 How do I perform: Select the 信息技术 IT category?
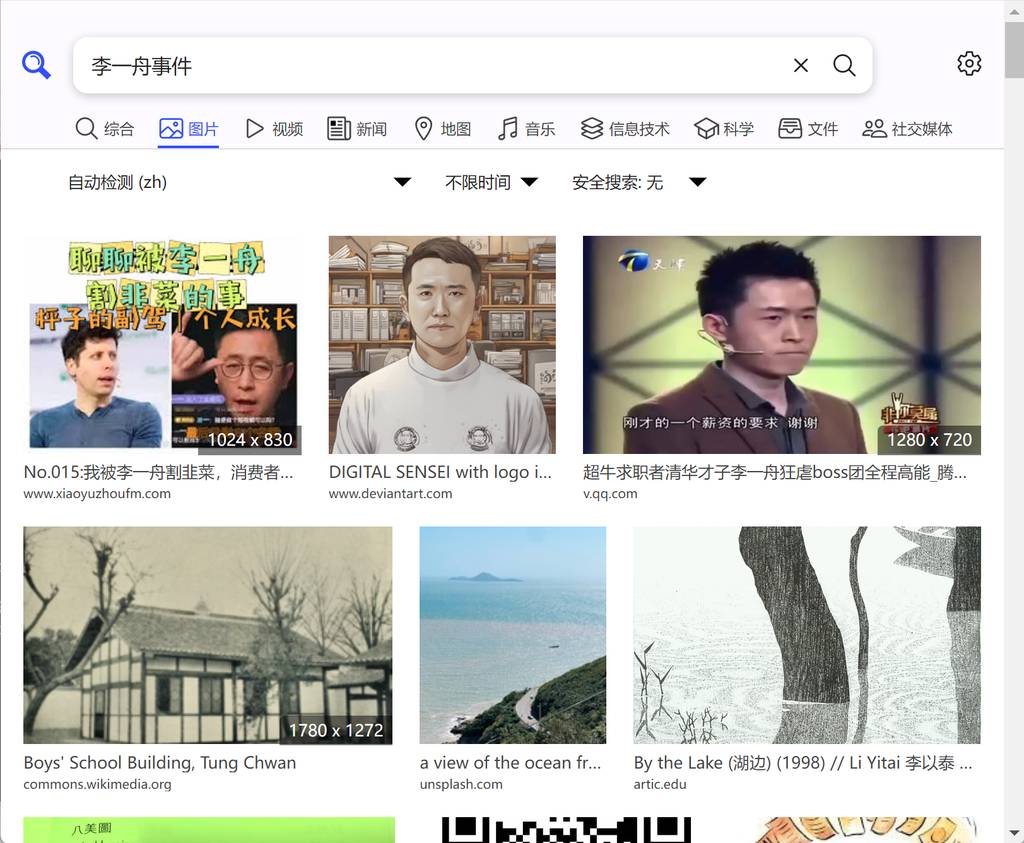pyautogui.click(x=625, y=129)
